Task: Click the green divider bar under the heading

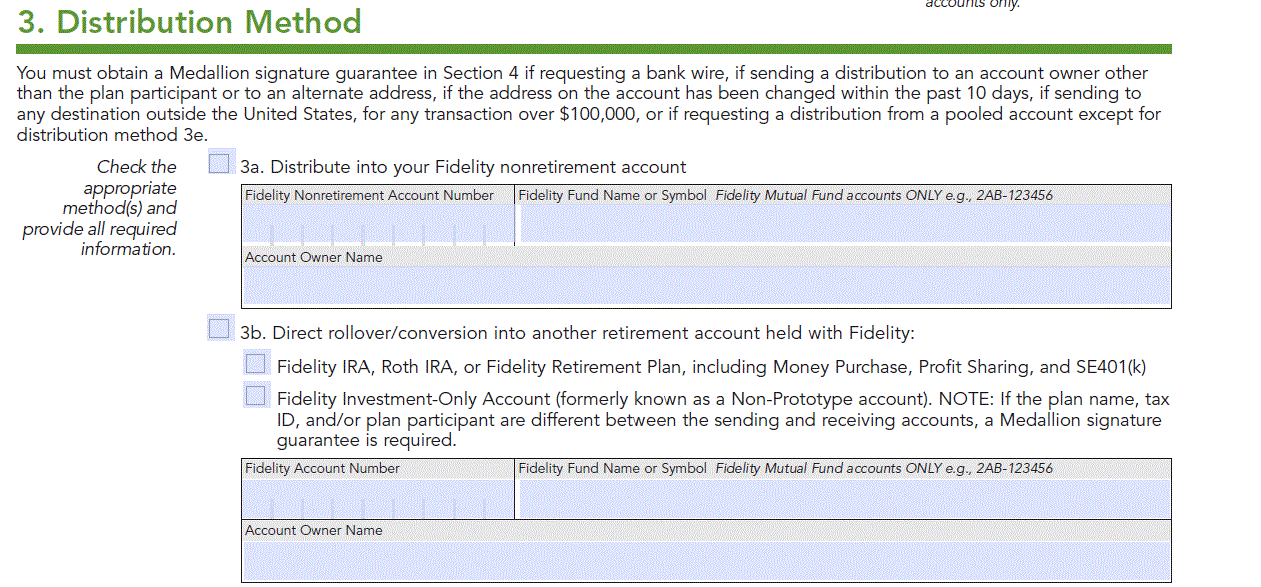Action: (x=594, y=48)
